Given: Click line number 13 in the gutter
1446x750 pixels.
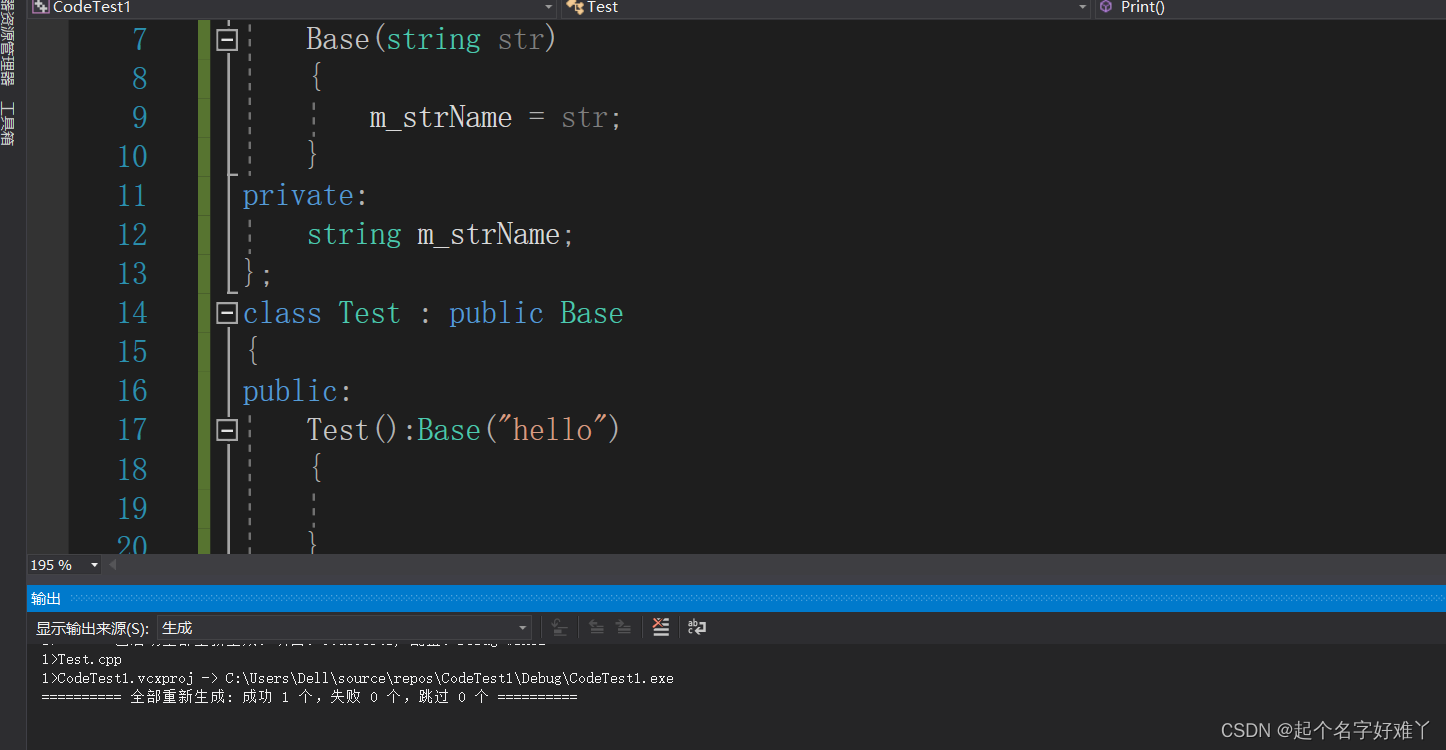Looking at the screenshot, I should point(132,274).
